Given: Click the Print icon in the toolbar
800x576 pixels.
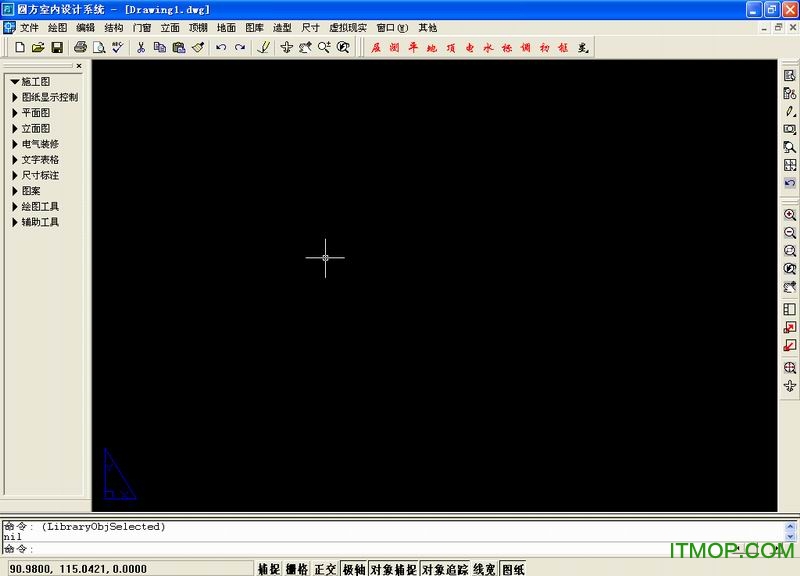Looking at the screenshot, I should pos(80,47).
